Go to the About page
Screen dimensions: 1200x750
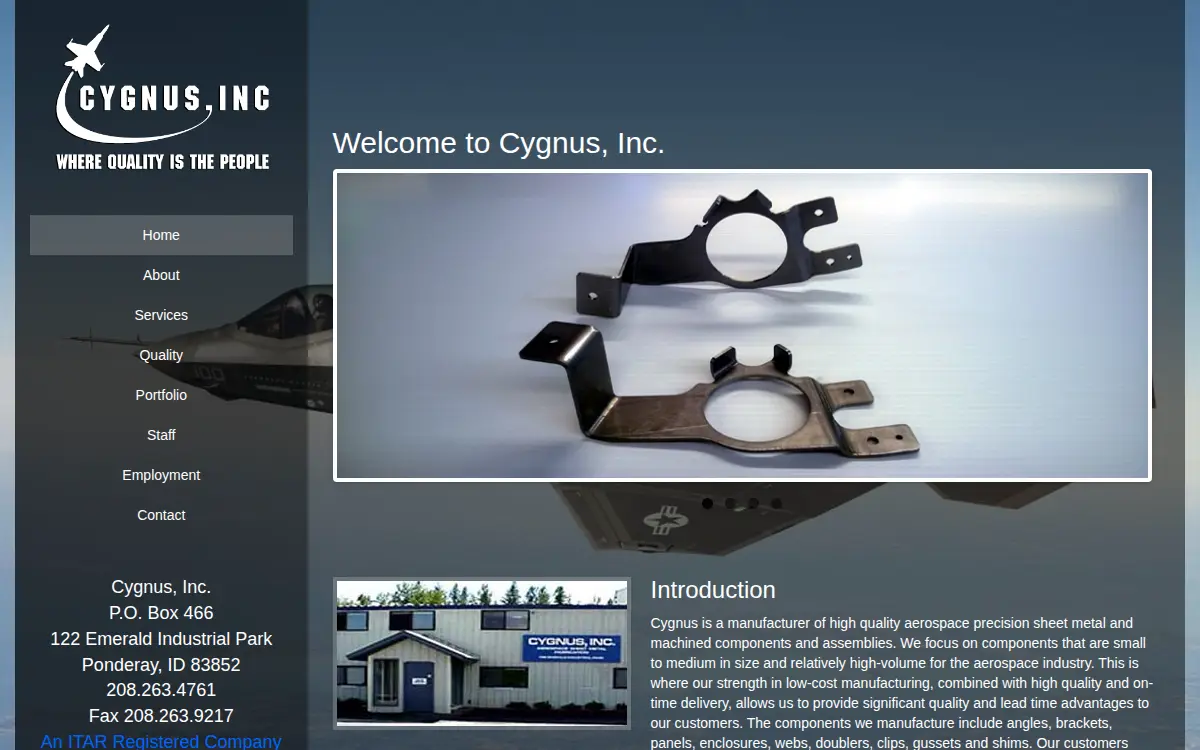click(161, 275)
